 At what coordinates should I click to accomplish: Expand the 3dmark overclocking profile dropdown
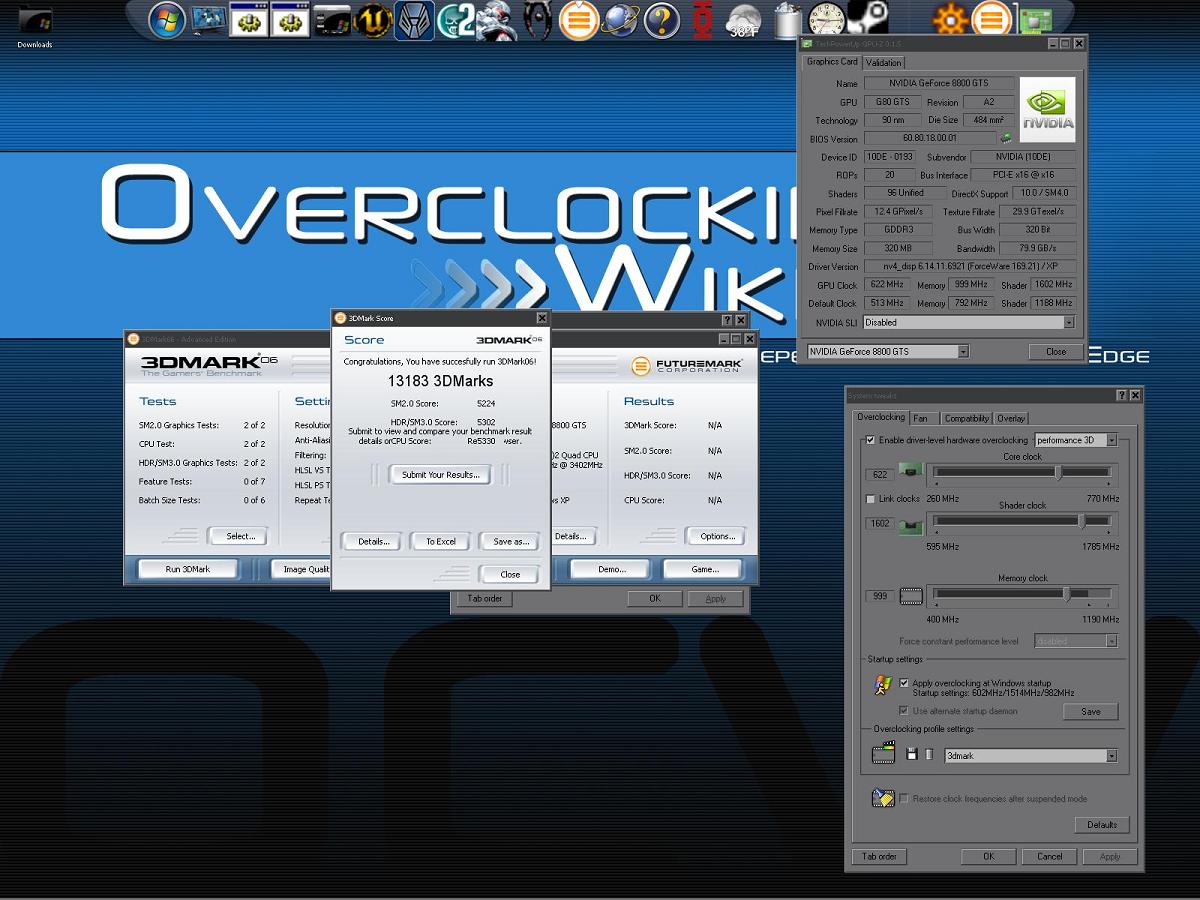(x=1030, y=756)
